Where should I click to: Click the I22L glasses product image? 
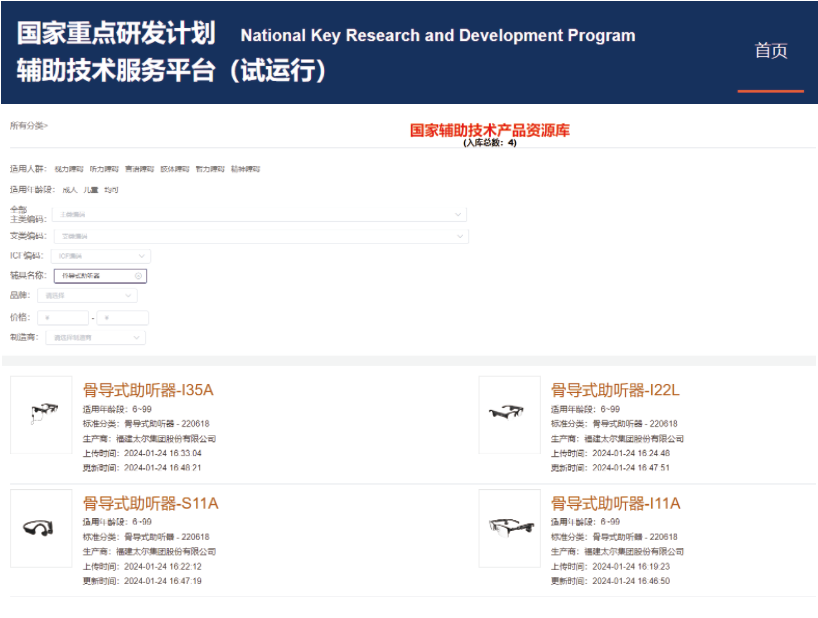point(510,414)
